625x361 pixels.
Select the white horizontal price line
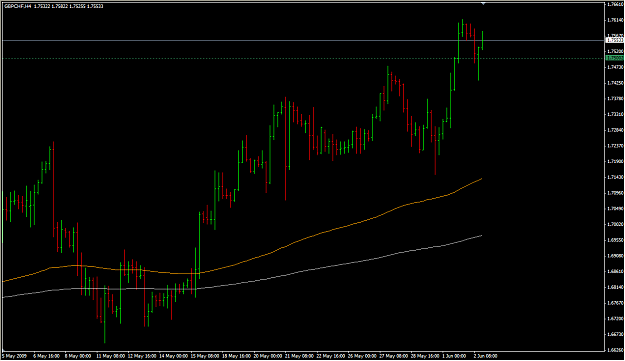click(303, 40)
